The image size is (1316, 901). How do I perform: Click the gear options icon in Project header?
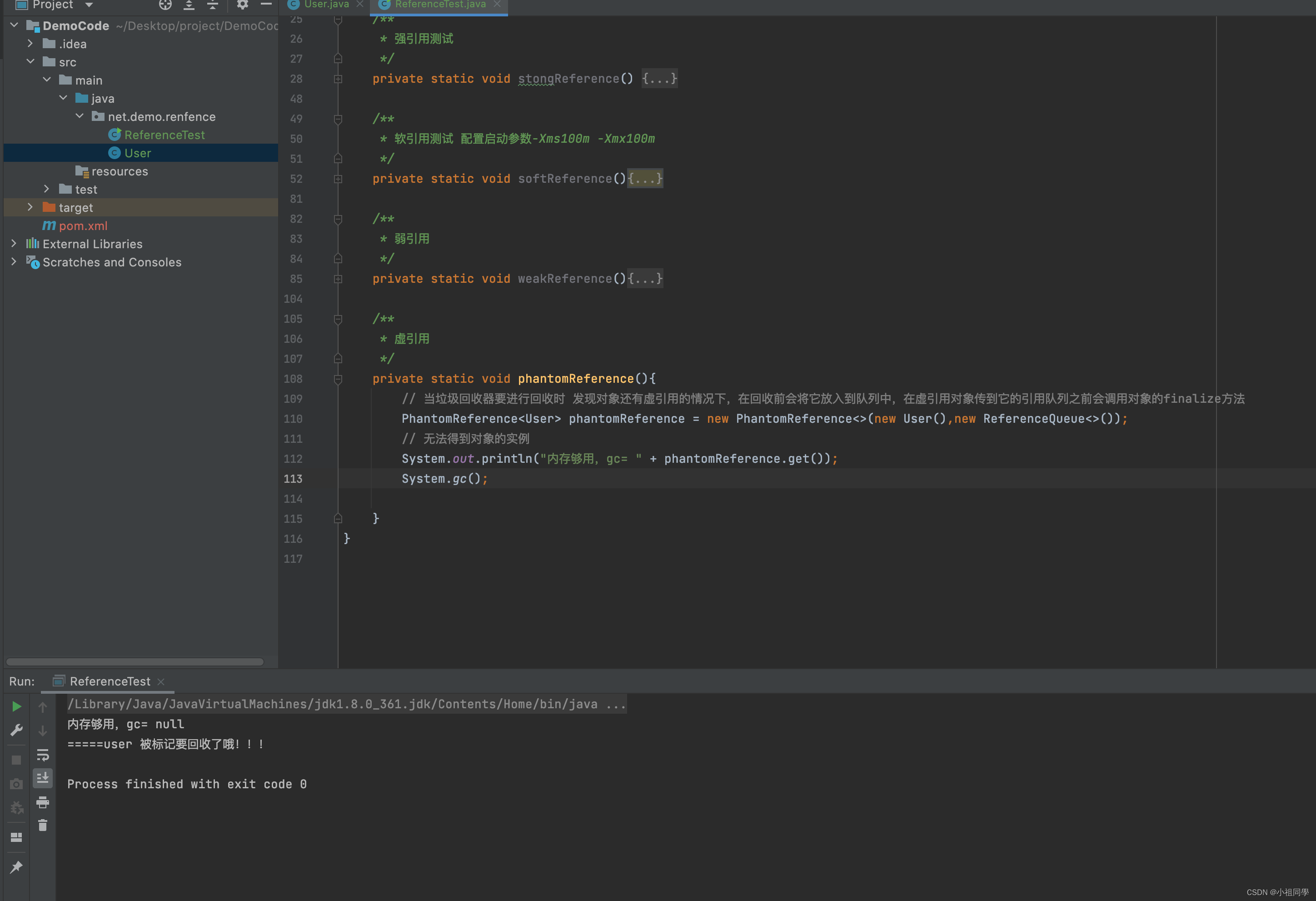pyautogui.click(x=242, y=5)
